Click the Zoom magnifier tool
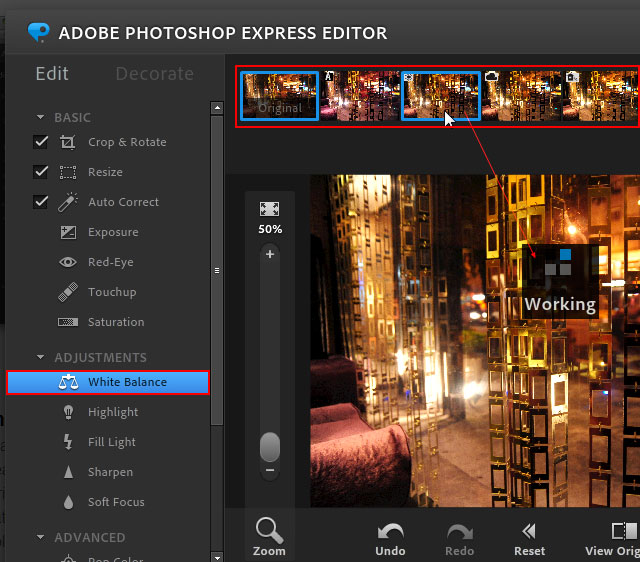The height and width of the screenshot is (562, 640). (x=269, y=536)
